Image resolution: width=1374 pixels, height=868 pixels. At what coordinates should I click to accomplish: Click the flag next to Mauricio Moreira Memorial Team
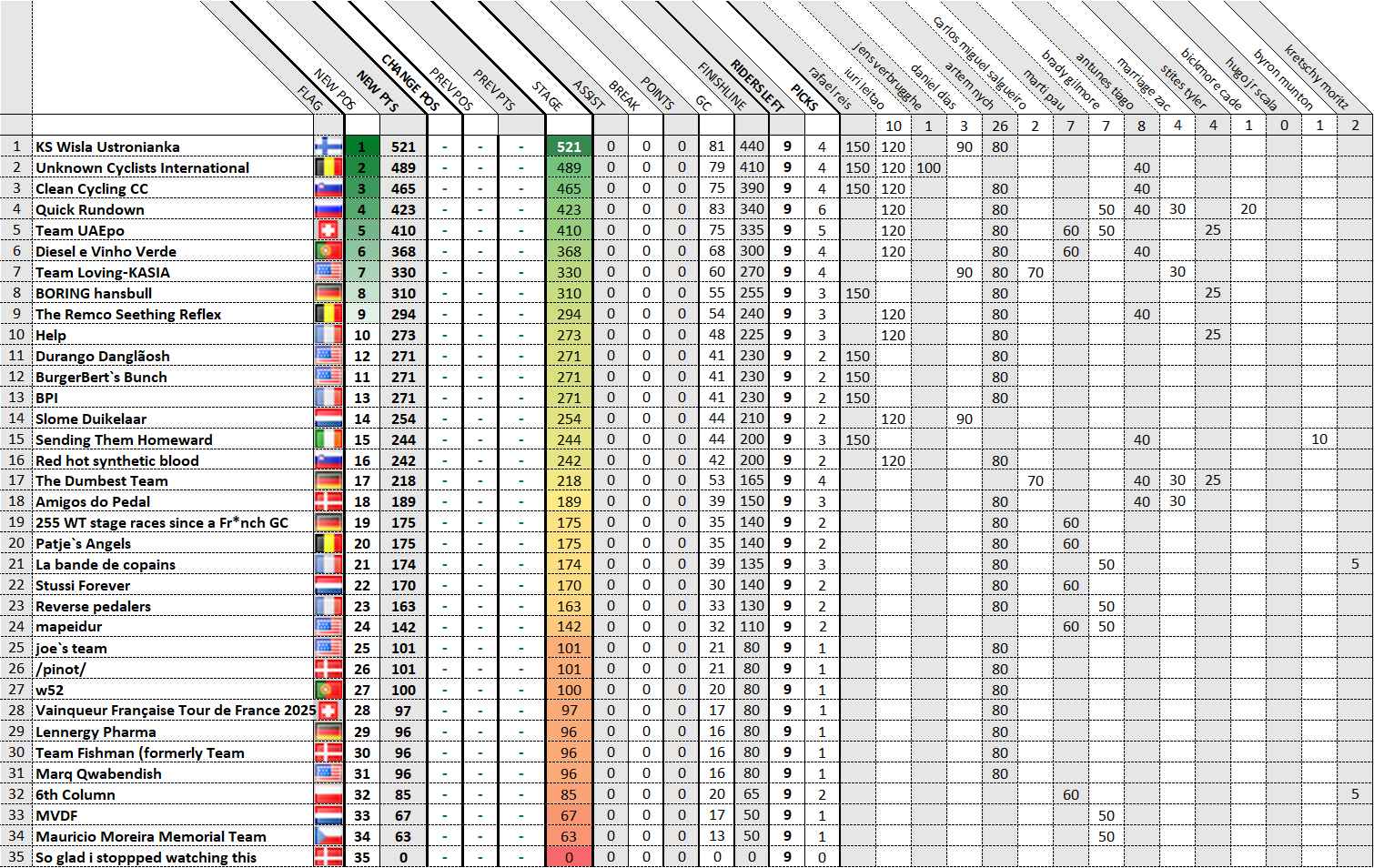point(328,836)
